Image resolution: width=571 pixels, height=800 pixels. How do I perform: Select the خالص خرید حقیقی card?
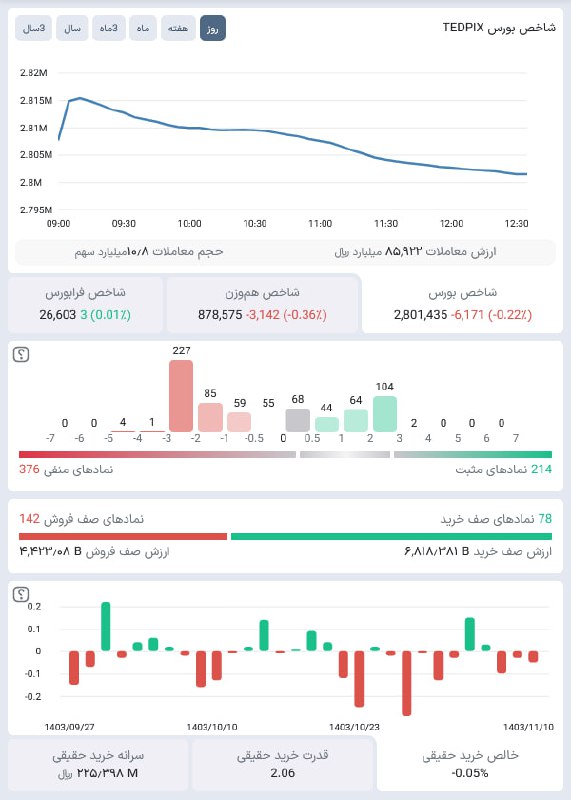[470, 764]
